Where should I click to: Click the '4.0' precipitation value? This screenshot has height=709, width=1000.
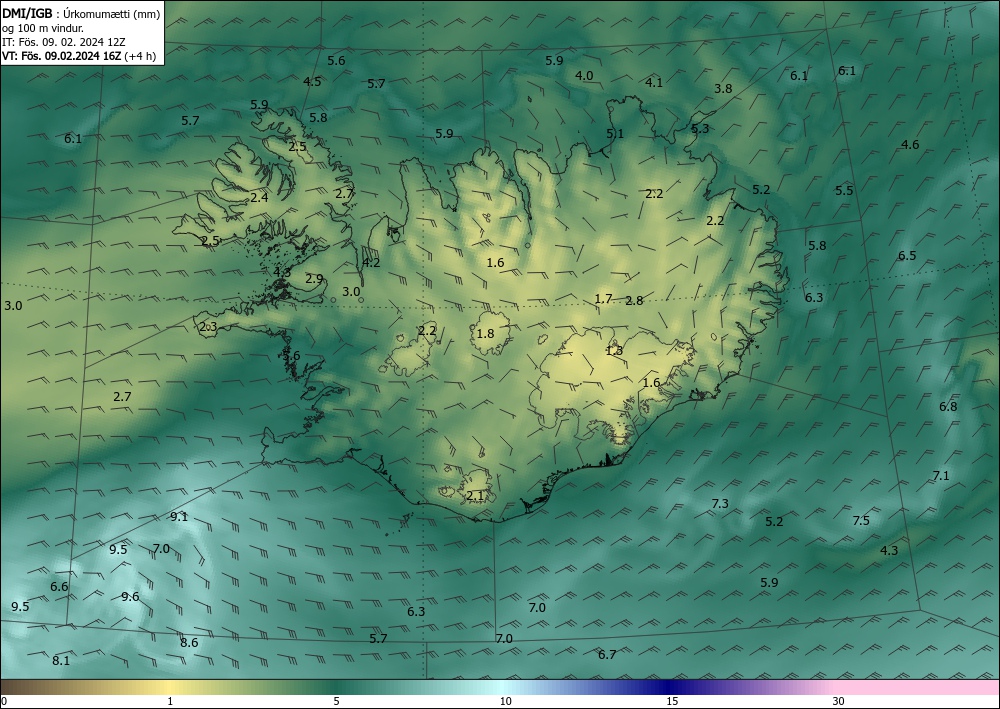(x=584, y=76)
